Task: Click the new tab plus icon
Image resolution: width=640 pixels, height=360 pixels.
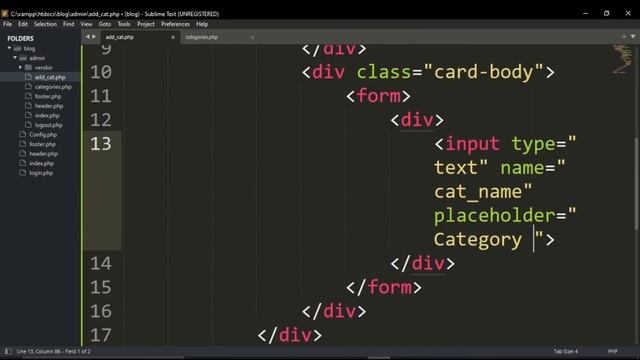Action: click(624, 36)
